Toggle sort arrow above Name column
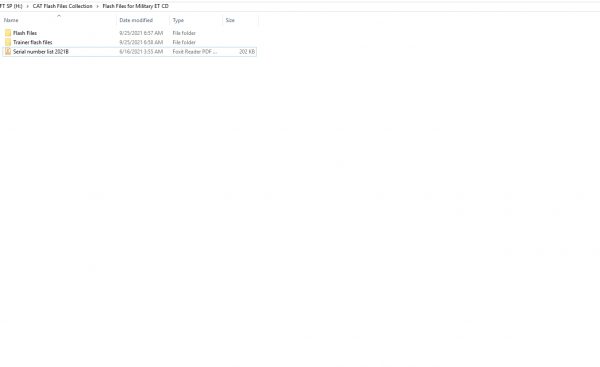600x367 pixels. [59, 16]
